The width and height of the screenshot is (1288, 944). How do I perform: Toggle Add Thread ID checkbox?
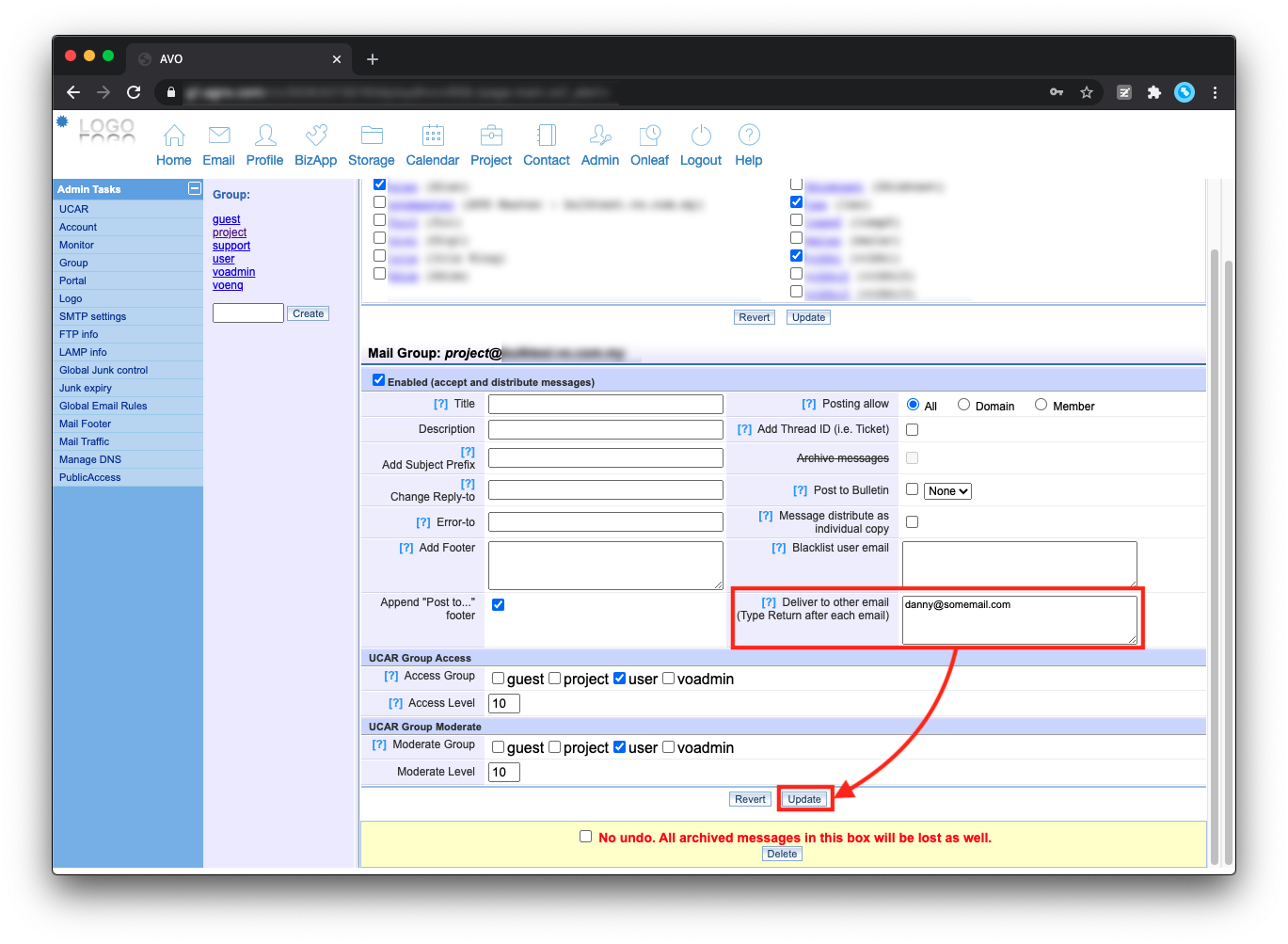(912, 429)
